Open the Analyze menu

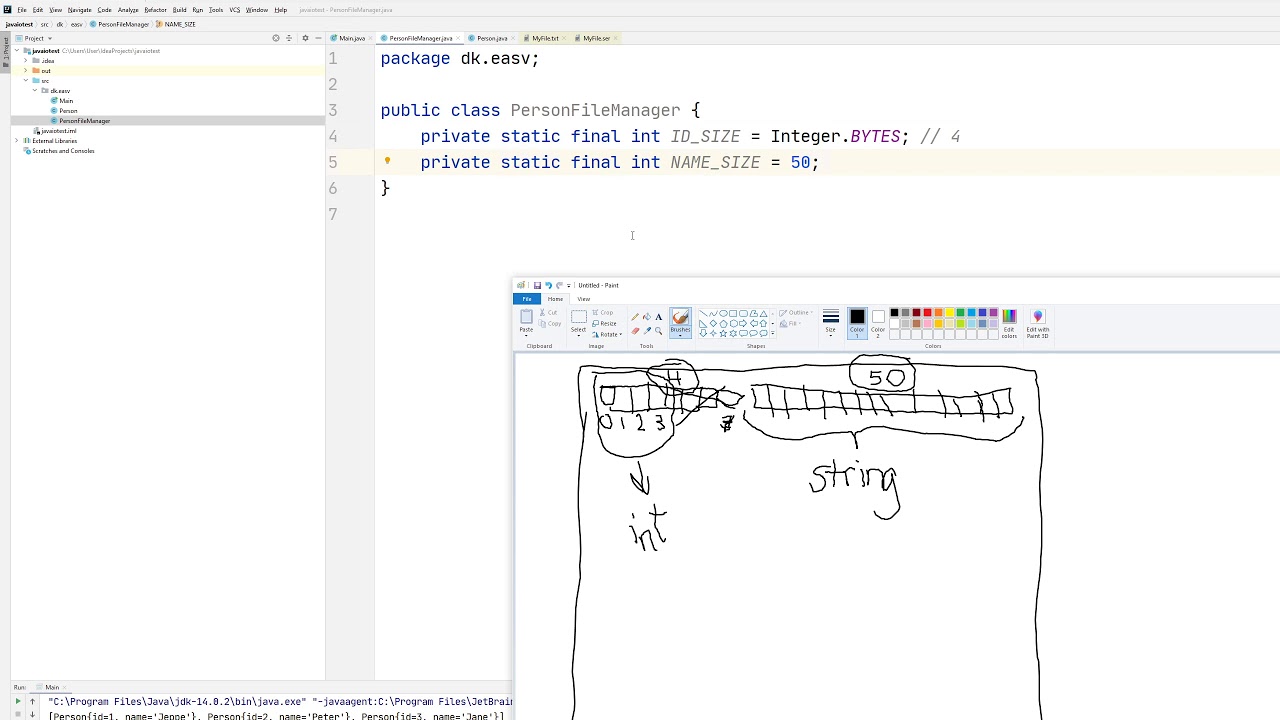point(128,10)
